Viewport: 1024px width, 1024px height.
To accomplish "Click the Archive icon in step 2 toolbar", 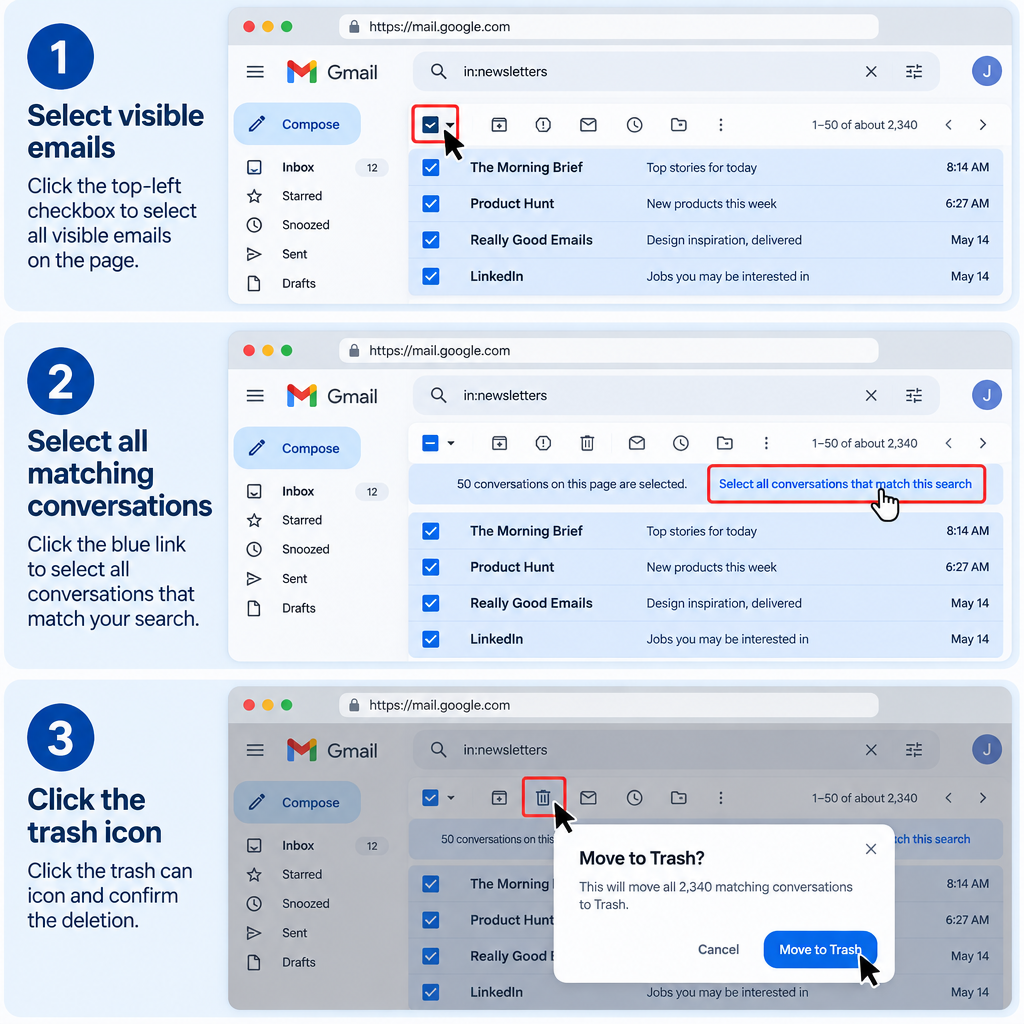I will [499, 443].
